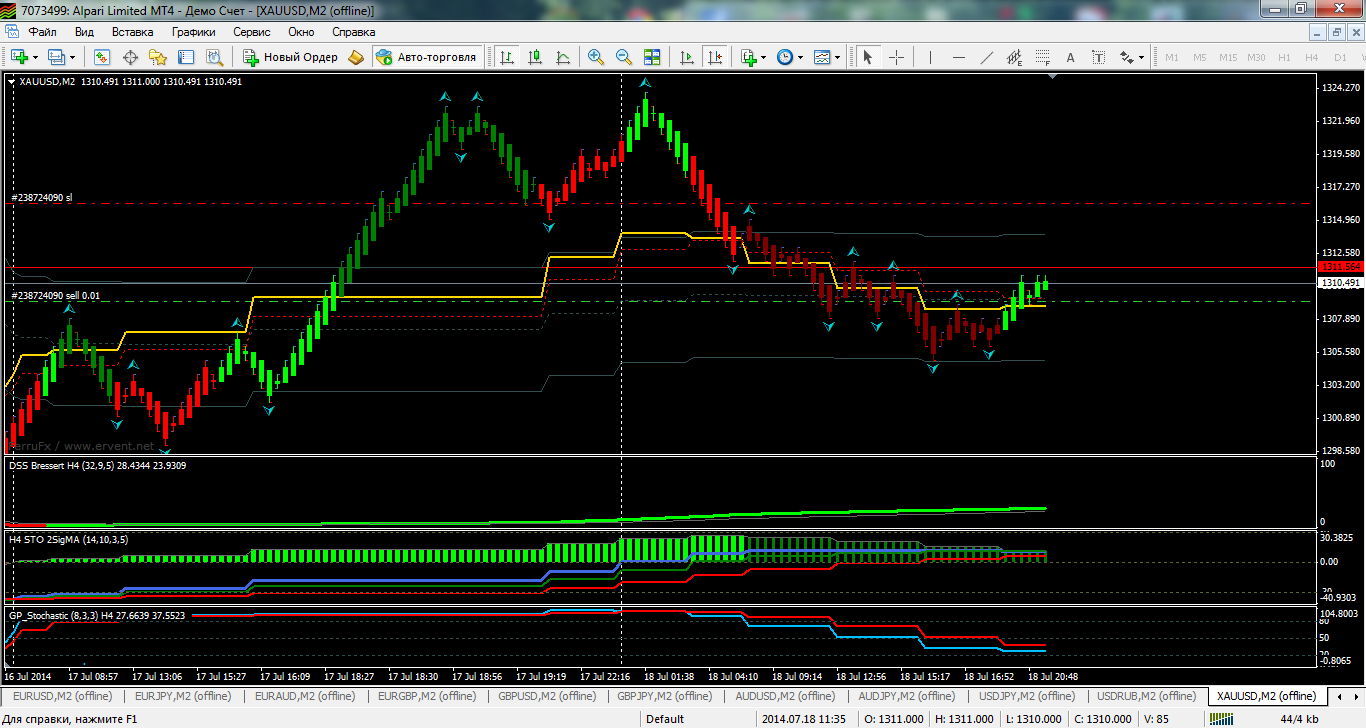Click the chart shift triangle marker
This screenshot has height=728, width=1366.
1051,77
